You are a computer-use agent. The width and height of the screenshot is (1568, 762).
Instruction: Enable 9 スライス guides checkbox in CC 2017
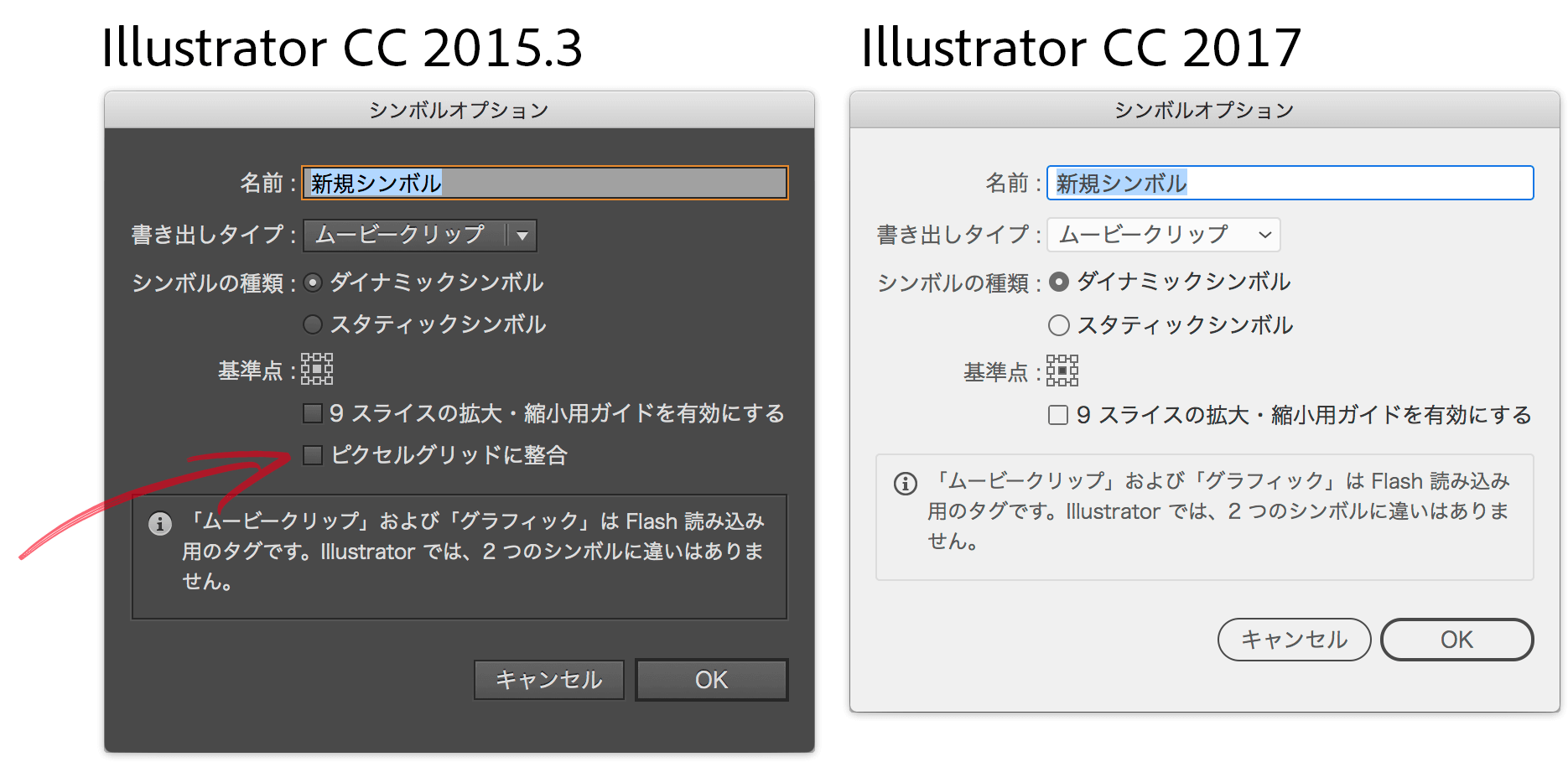click(1058, 415)
